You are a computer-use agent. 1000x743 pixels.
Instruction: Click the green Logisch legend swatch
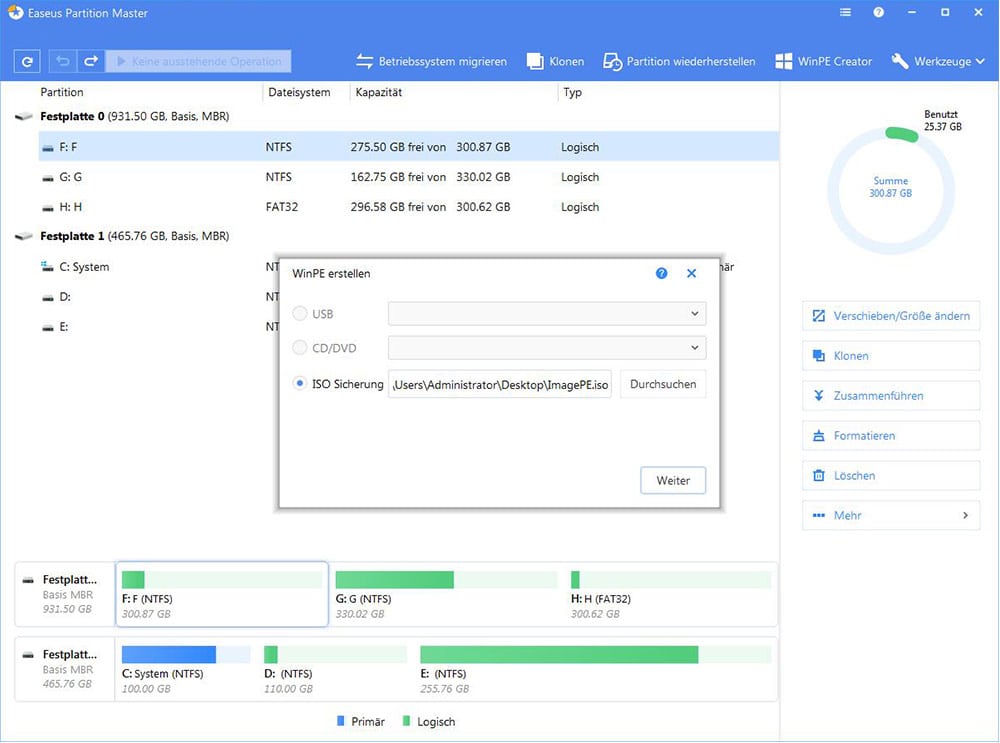(x=406, y=721)
